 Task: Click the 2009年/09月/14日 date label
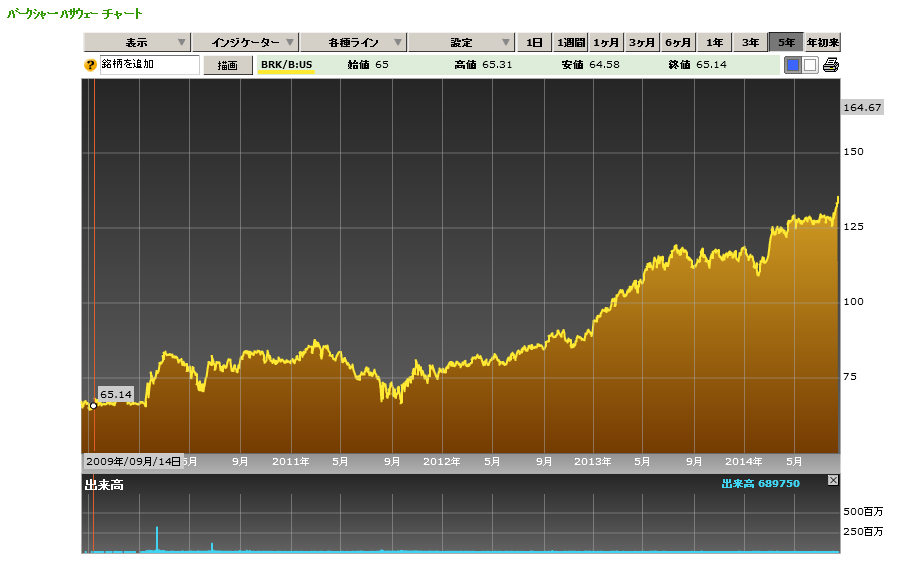pyautogui.click(x=133, y=461)
